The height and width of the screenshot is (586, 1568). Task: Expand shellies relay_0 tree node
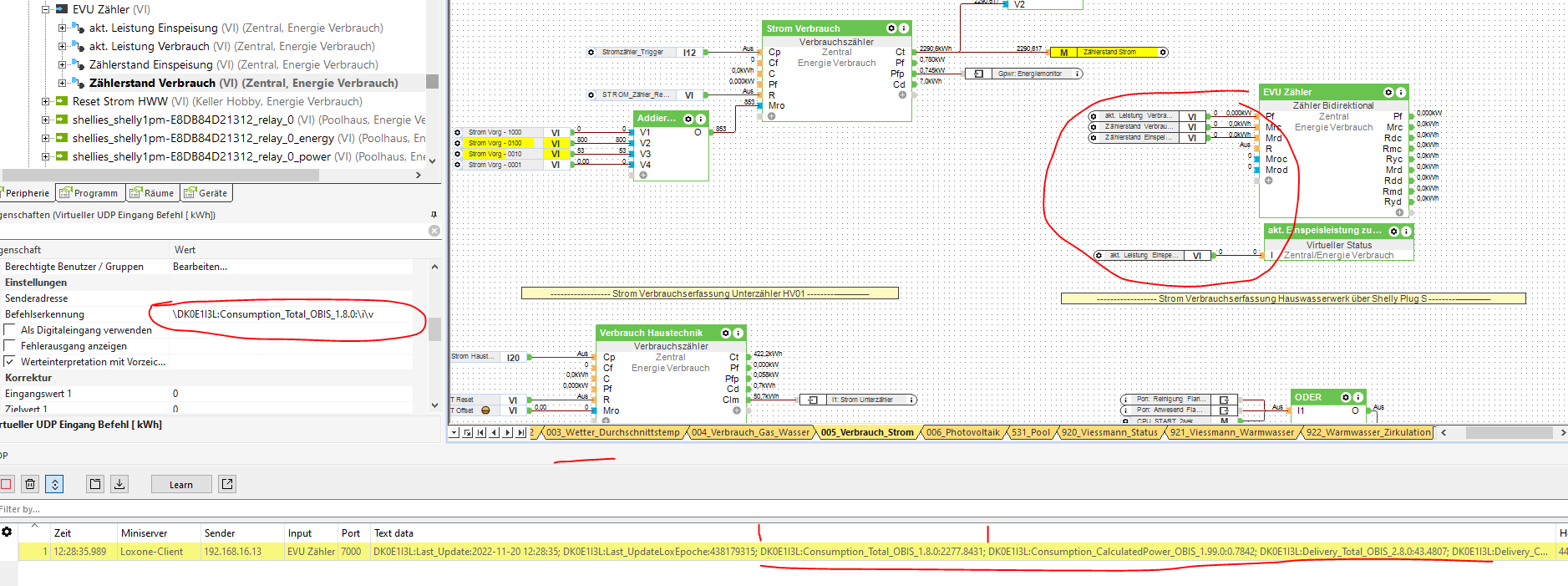tap(46, 120)
